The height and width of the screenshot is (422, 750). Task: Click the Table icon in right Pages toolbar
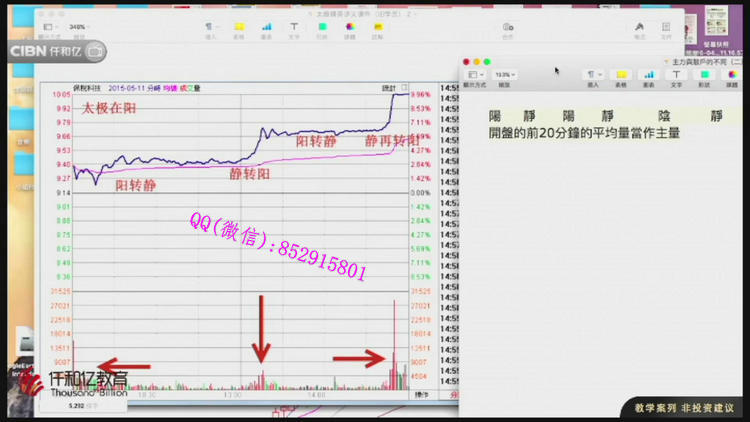620,75
